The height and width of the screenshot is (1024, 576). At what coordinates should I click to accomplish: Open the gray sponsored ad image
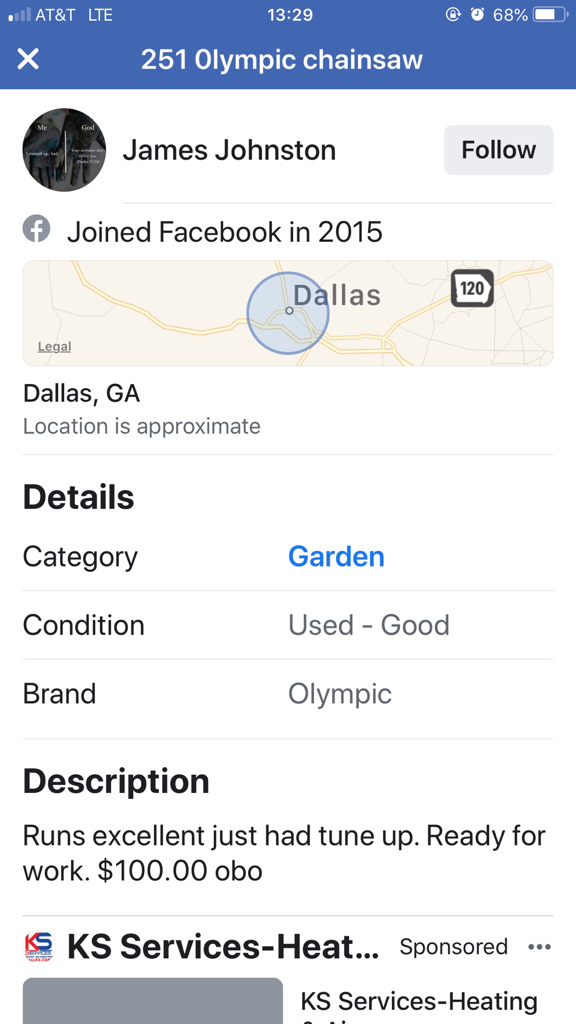point(153,1000)
